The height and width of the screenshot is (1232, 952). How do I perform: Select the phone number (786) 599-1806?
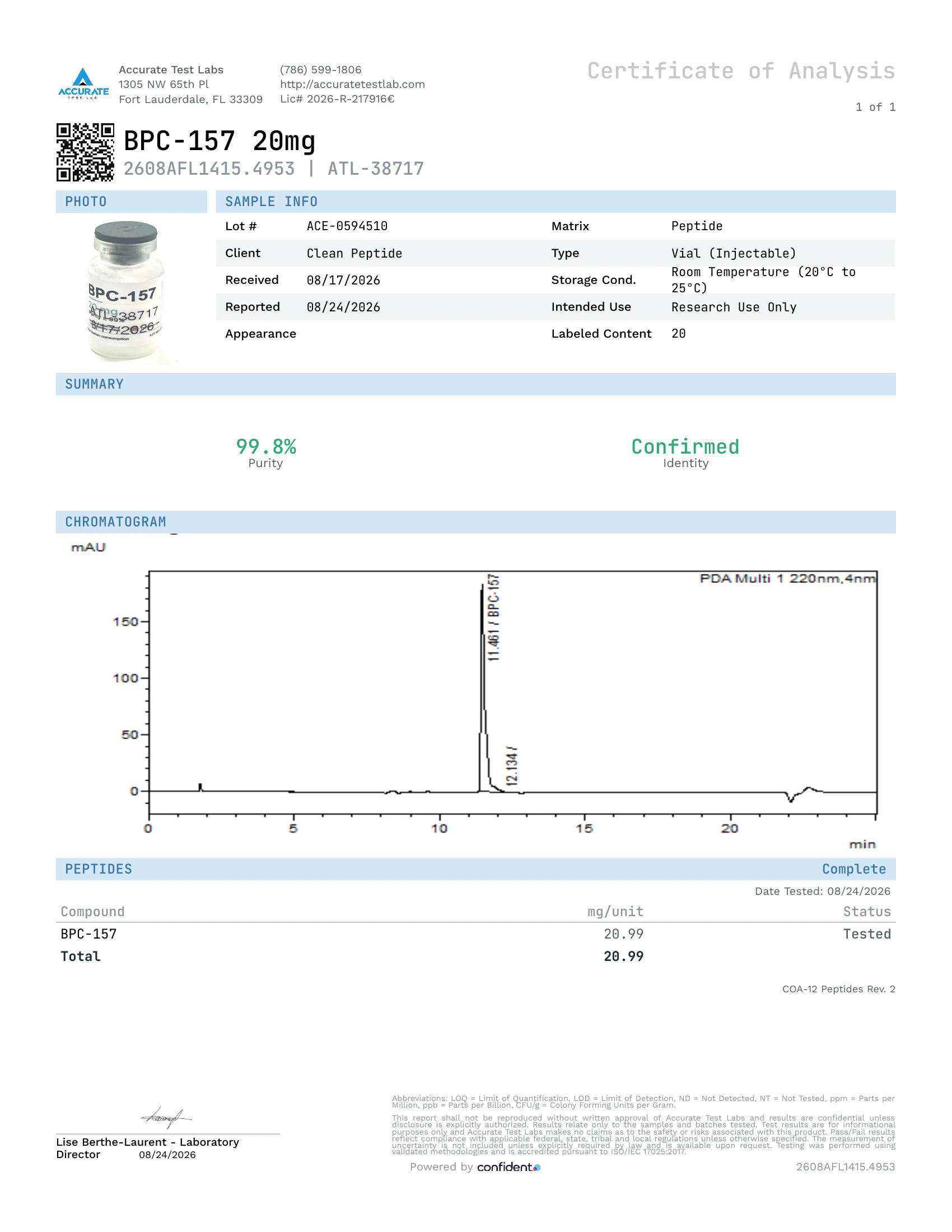[320, 69]
